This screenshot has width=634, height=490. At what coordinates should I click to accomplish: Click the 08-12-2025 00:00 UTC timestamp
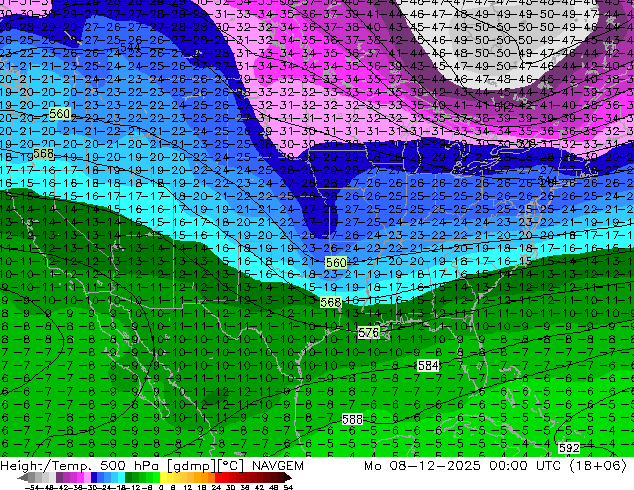pos(475,466)
